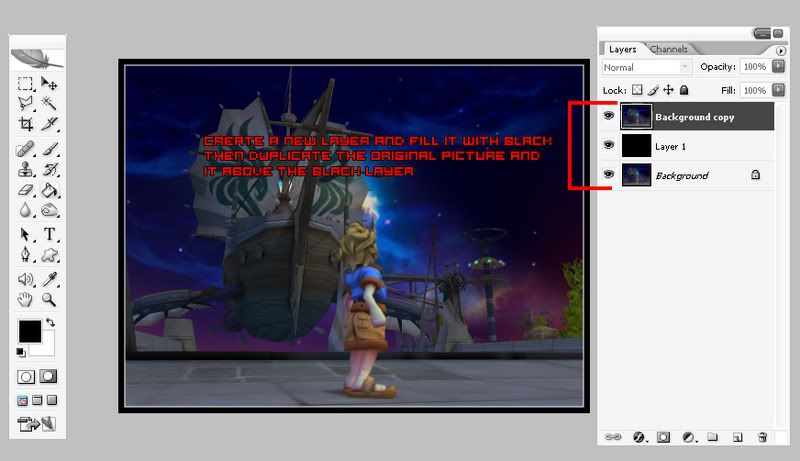Select the Background copy layer thumbnail
The width and height of the screenshot is (800, 461).
(636, 116)
